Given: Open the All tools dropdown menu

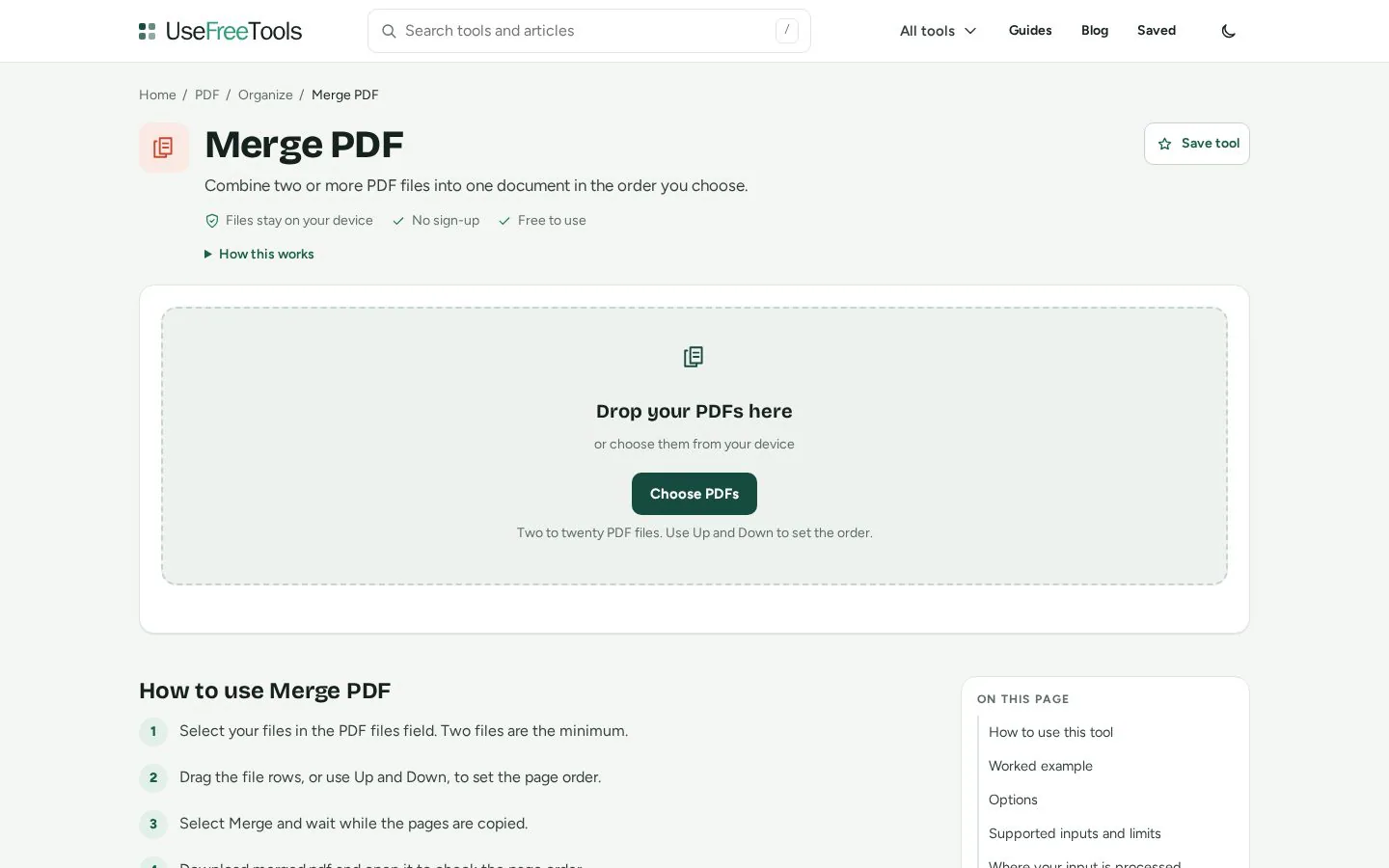Looking at the screenshot, I should point(939,31).
